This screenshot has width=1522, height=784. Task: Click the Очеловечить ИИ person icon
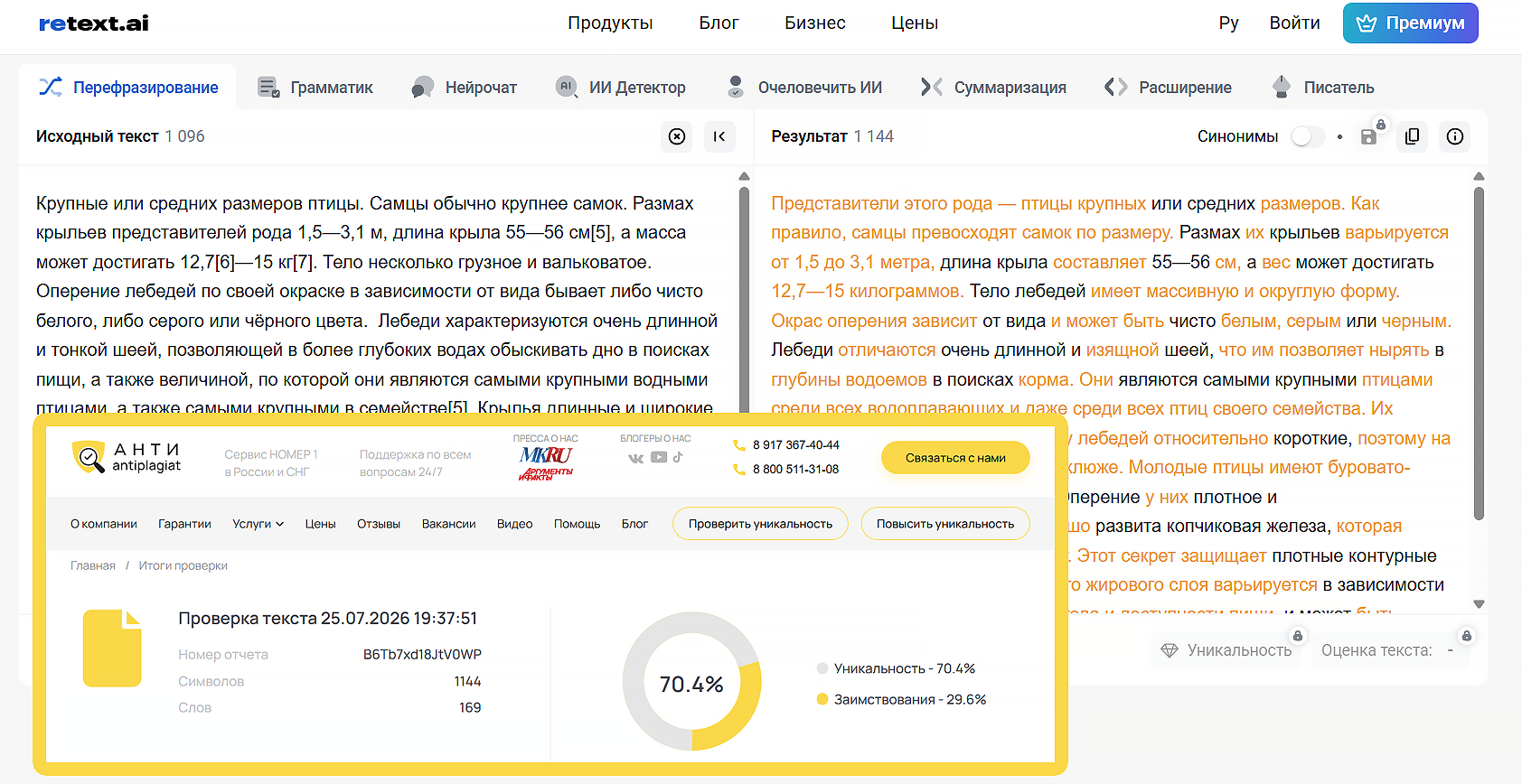[736, 87]
